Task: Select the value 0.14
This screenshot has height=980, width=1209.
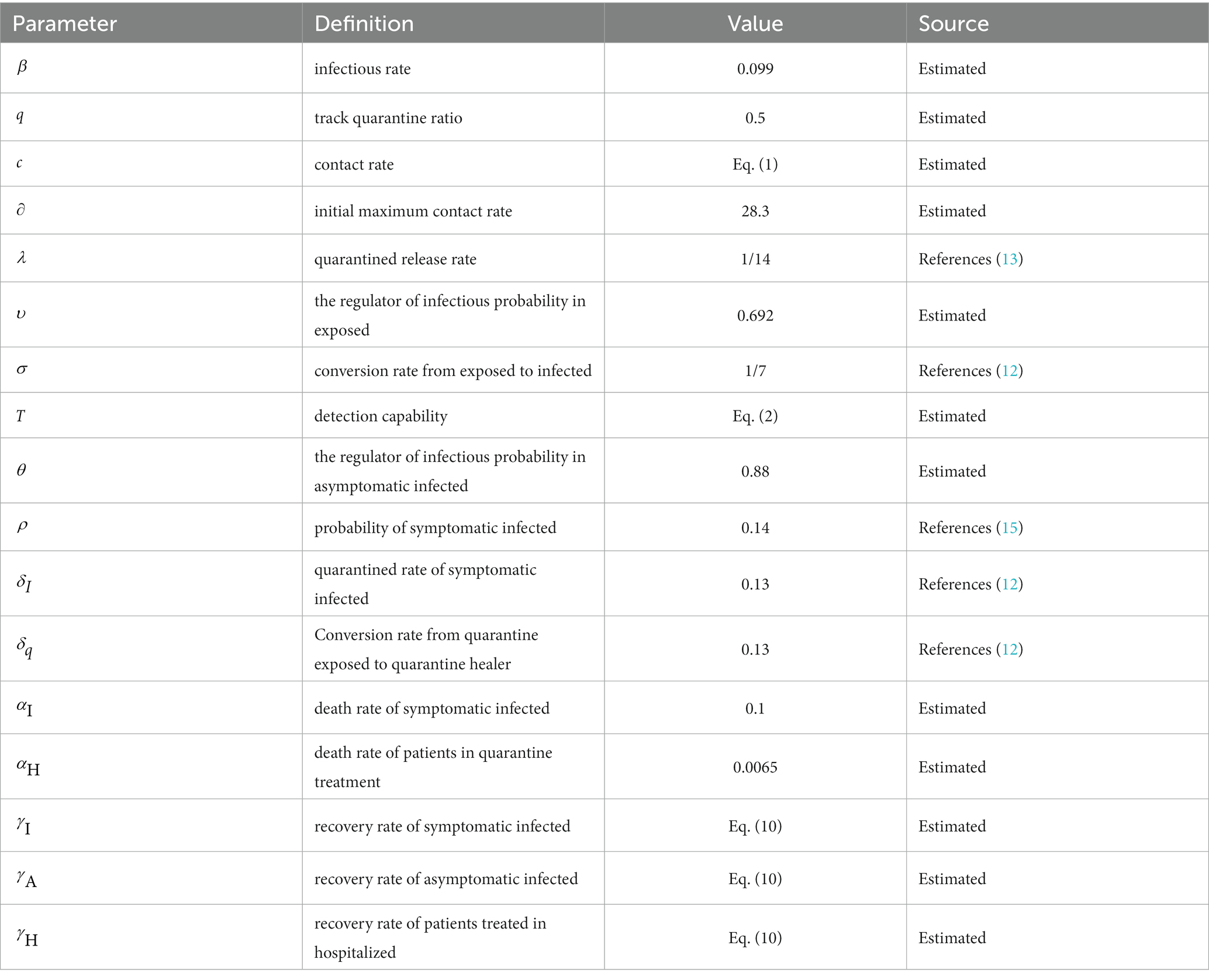Action: pyautogui.click(x=755, y=528)
